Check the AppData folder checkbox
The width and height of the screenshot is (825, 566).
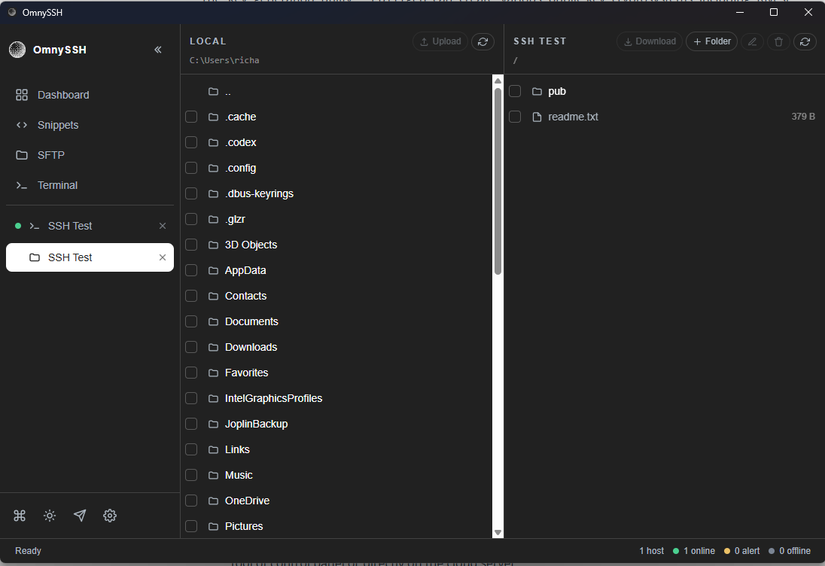point(192,270)
